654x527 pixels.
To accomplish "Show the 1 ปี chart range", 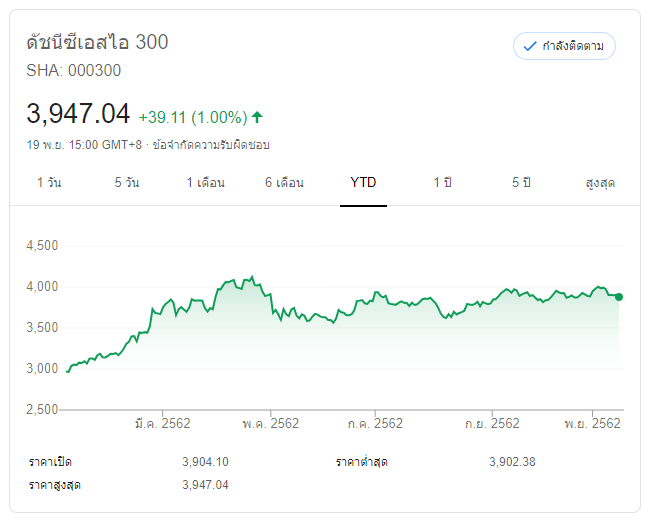I will 442,183.
